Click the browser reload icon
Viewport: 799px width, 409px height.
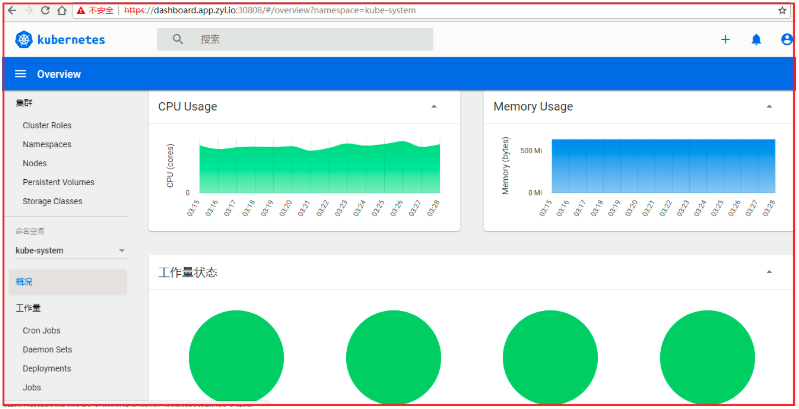pyautogui.click(x=45, y=10)
